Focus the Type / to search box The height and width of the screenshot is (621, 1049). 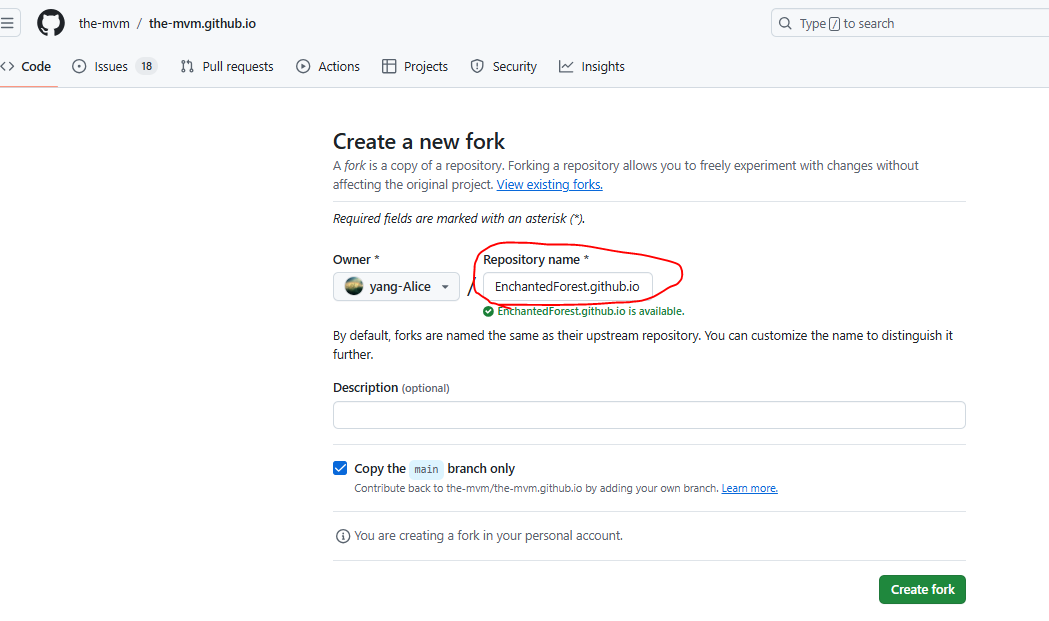click(x=910, y=23)
